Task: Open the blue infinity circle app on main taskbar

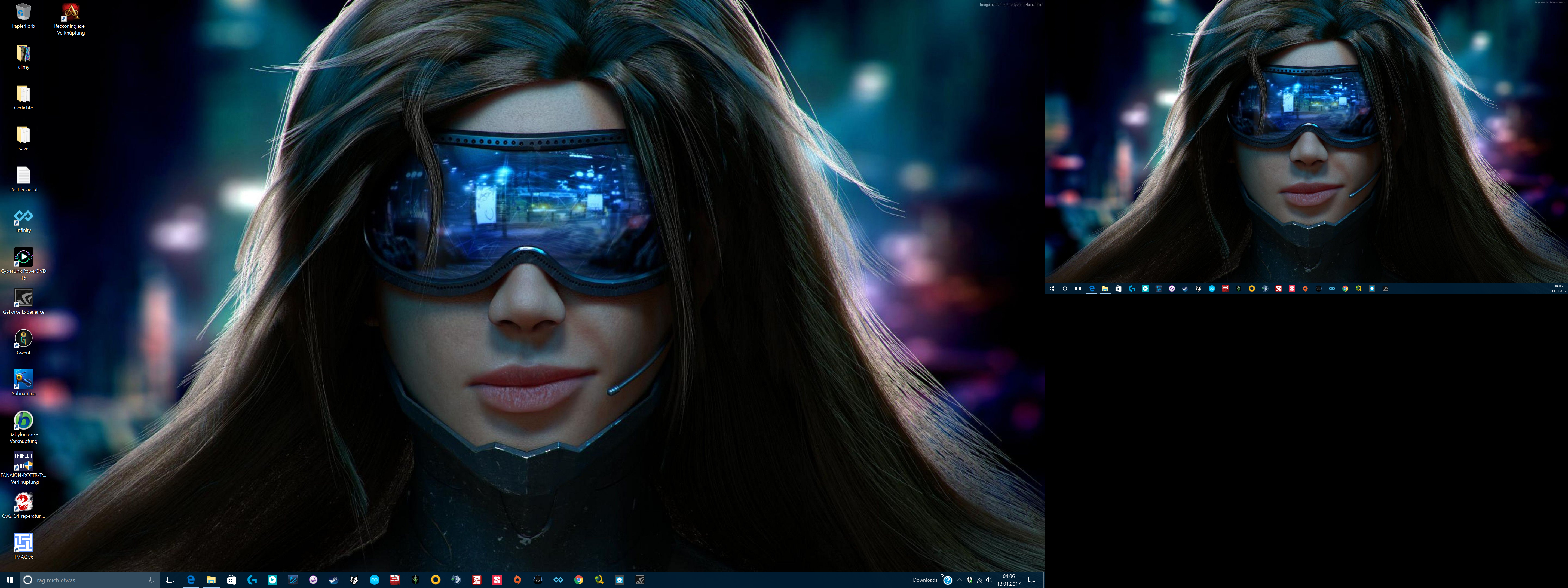Action: tap(374, 580)
